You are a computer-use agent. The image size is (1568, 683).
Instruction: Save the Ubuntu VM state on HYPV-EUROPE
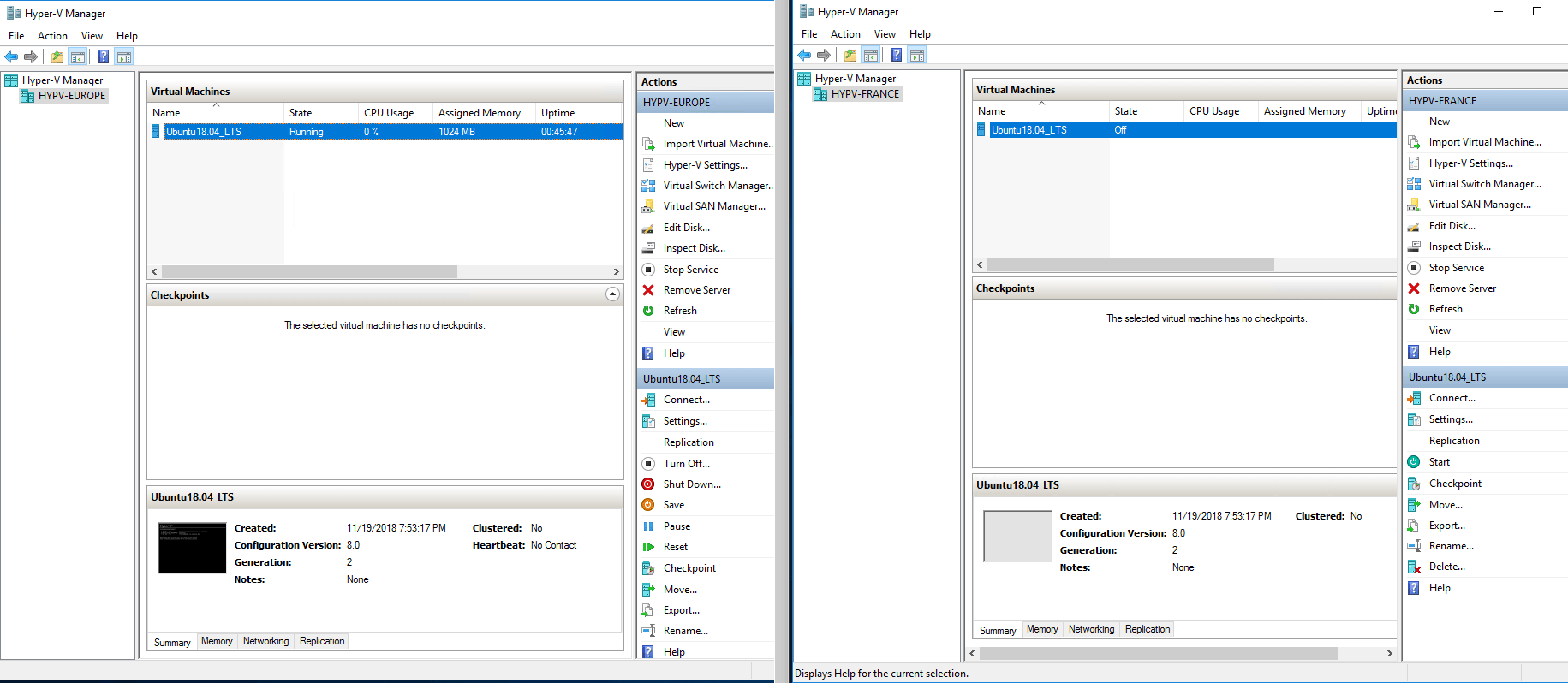pos(673,505)
